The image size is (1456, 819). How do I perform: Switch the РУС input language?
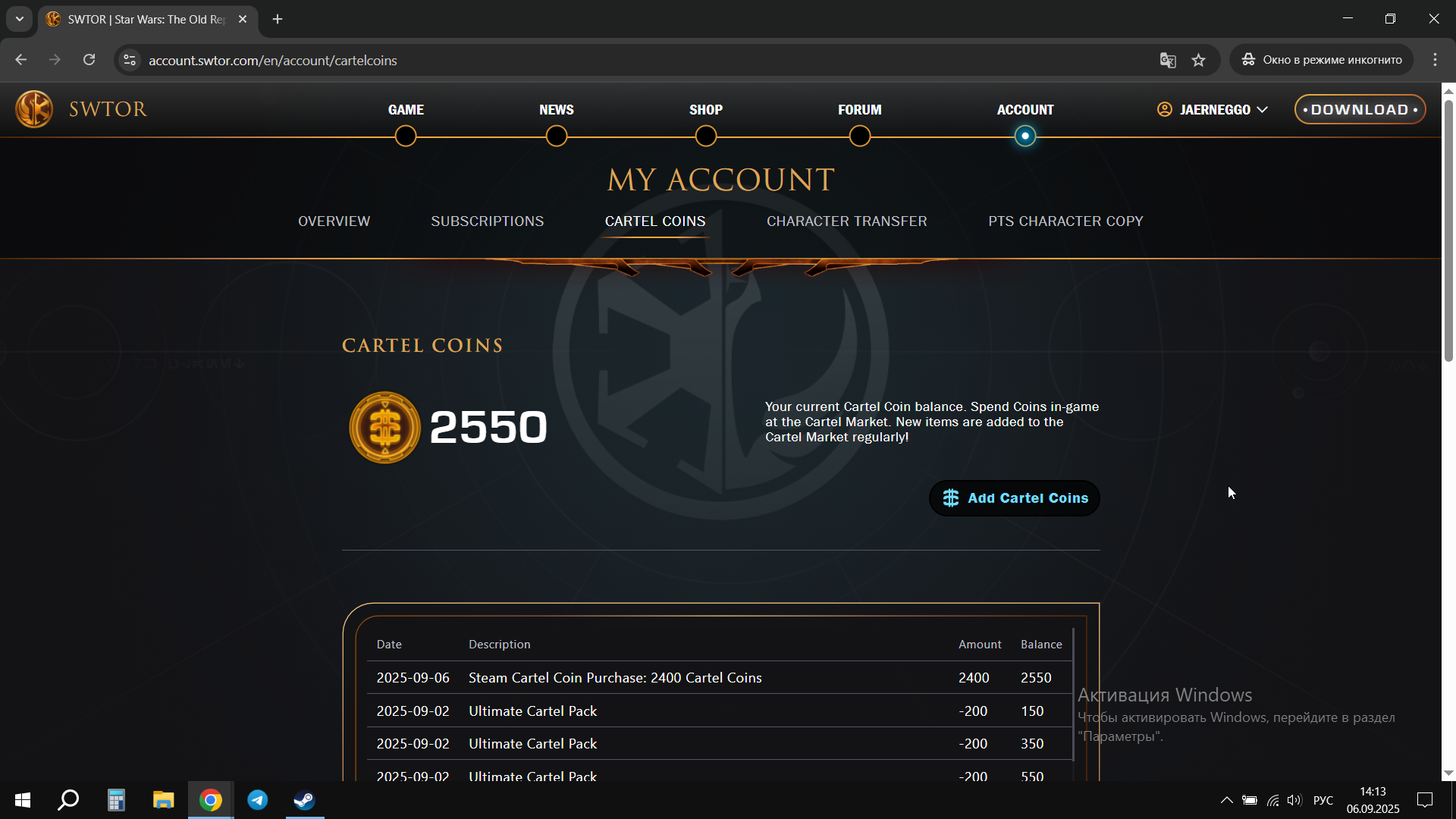coord(1323,800)
